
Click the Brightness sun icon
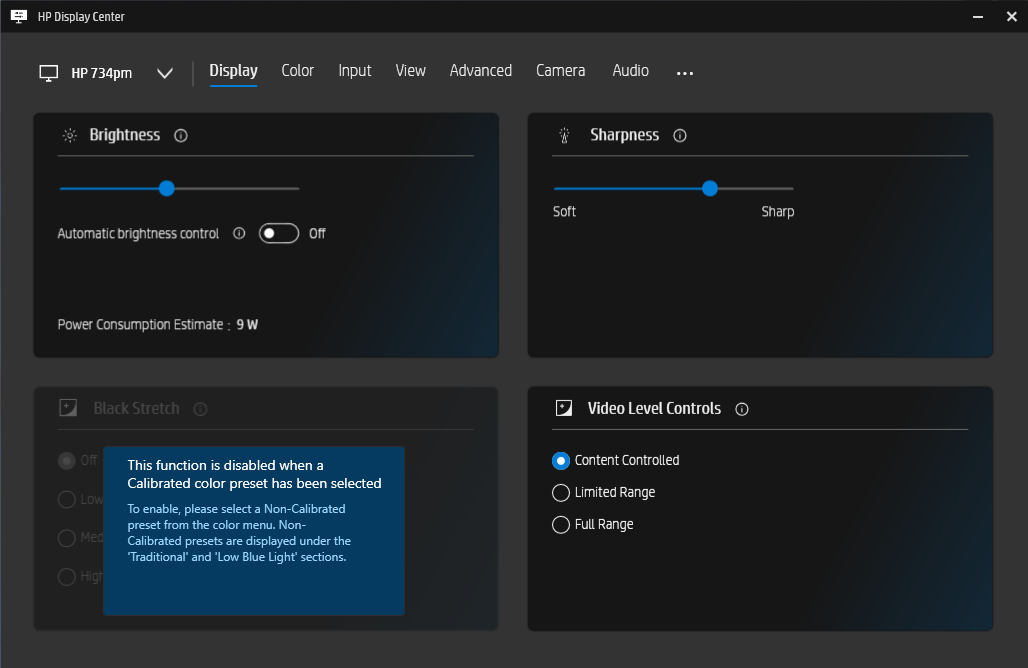(x=69, y=135)
